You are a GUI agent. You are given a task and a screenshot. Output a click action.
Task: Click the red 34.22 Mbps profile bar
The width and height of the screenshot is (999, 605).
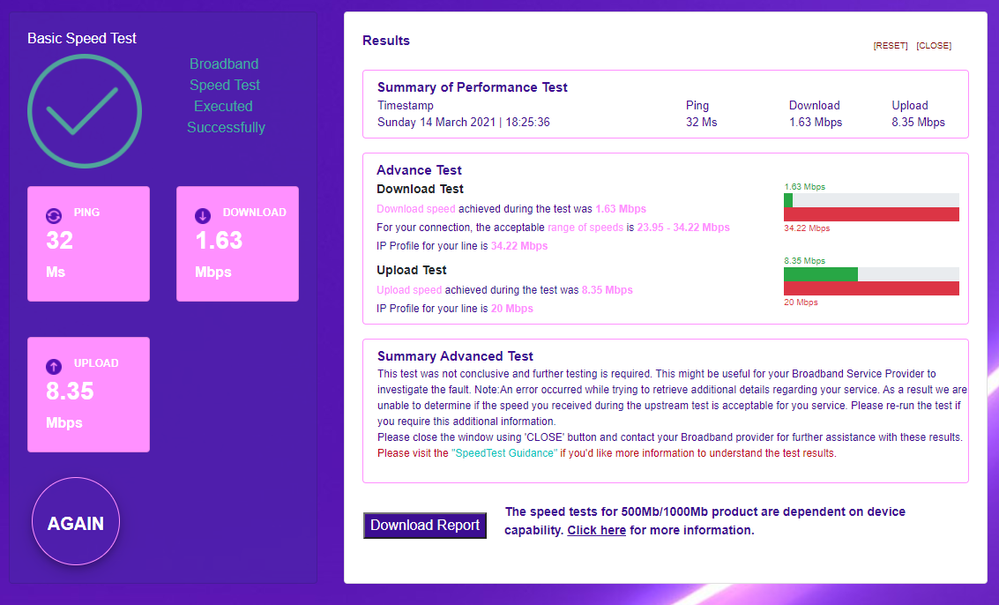click(x=871, y=214)
